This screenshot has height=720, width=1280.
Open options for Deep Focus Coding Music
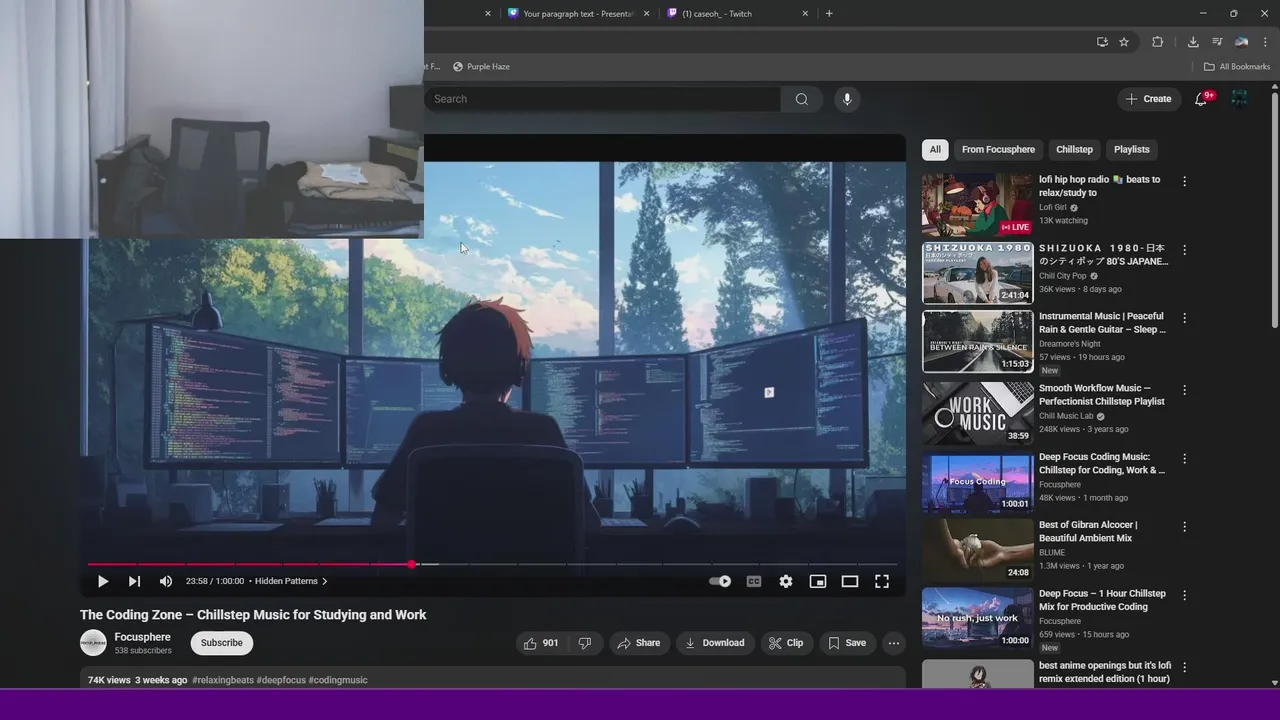pyautogui.click(x=1184, y=458)
